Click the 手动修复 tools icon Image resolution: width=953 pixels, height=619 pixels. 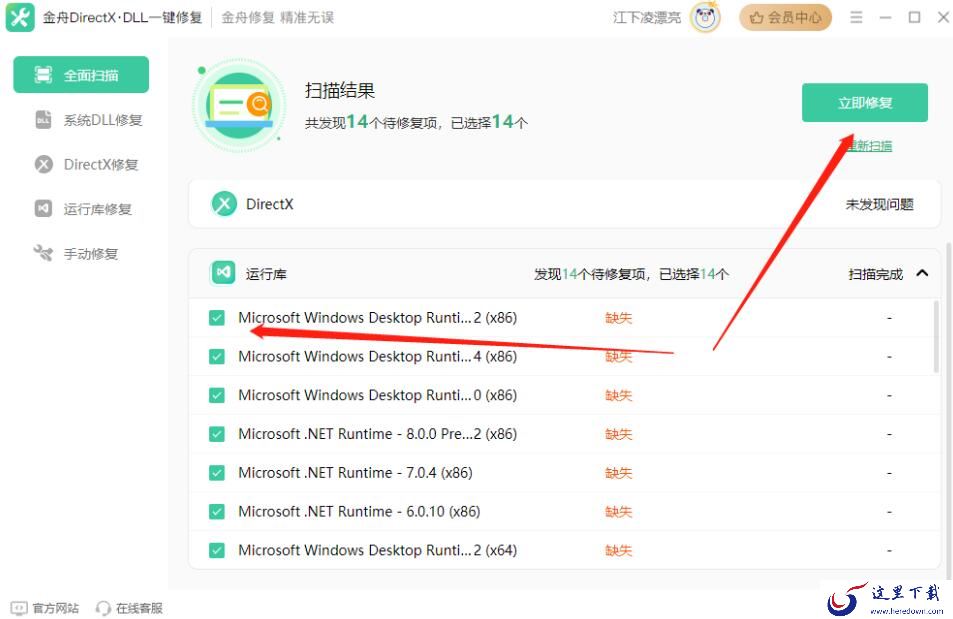[43, 252]
